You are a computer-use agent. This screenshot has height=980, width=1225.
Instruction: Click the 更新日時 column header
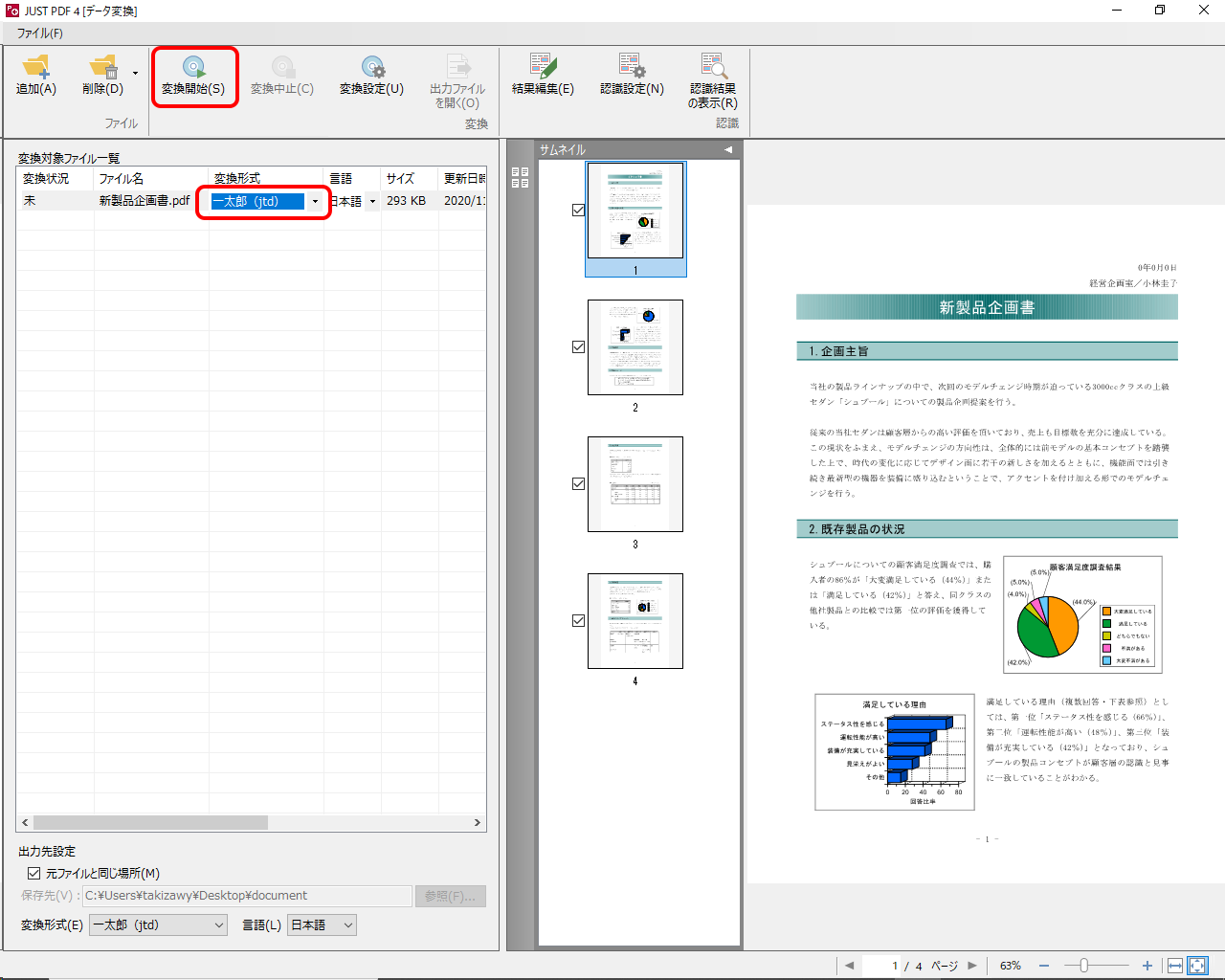click(463, 178)
